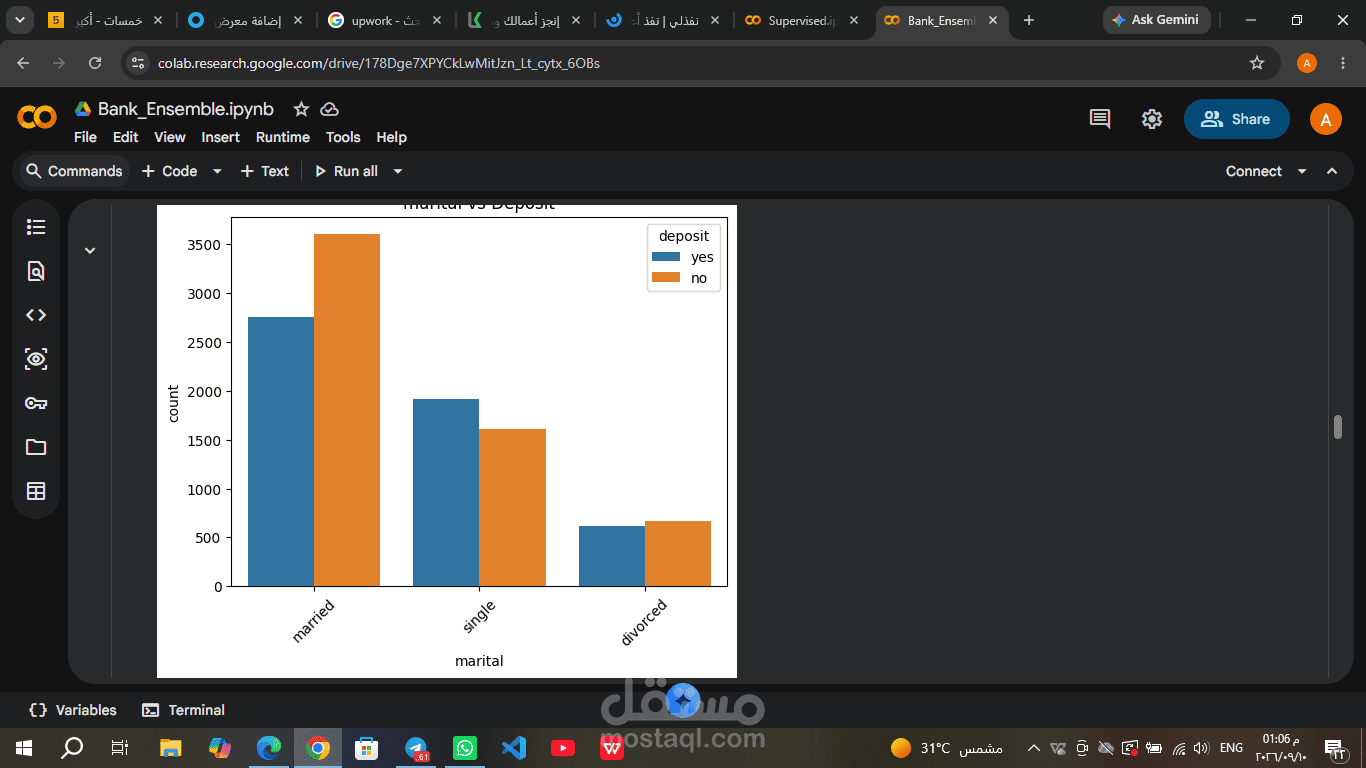1366x768 pixels.
Task: Show hidden system tray icons
Action: click(1034, 747)
